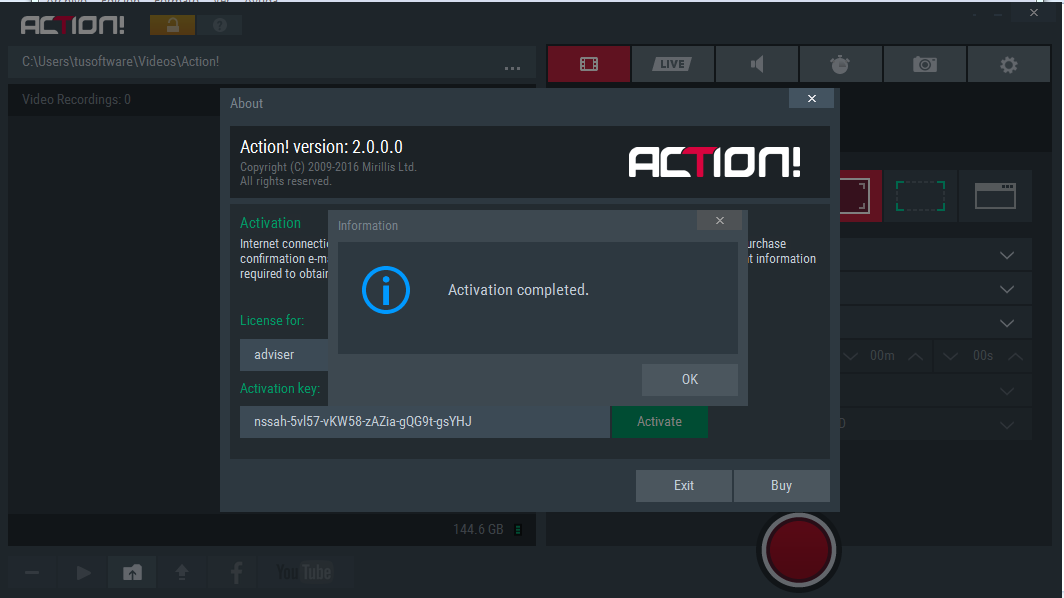This screenshot has height=598, width=1064.
Task: Click the recordings folder path text
Action: pyautogui.click(x=120, y=62)
